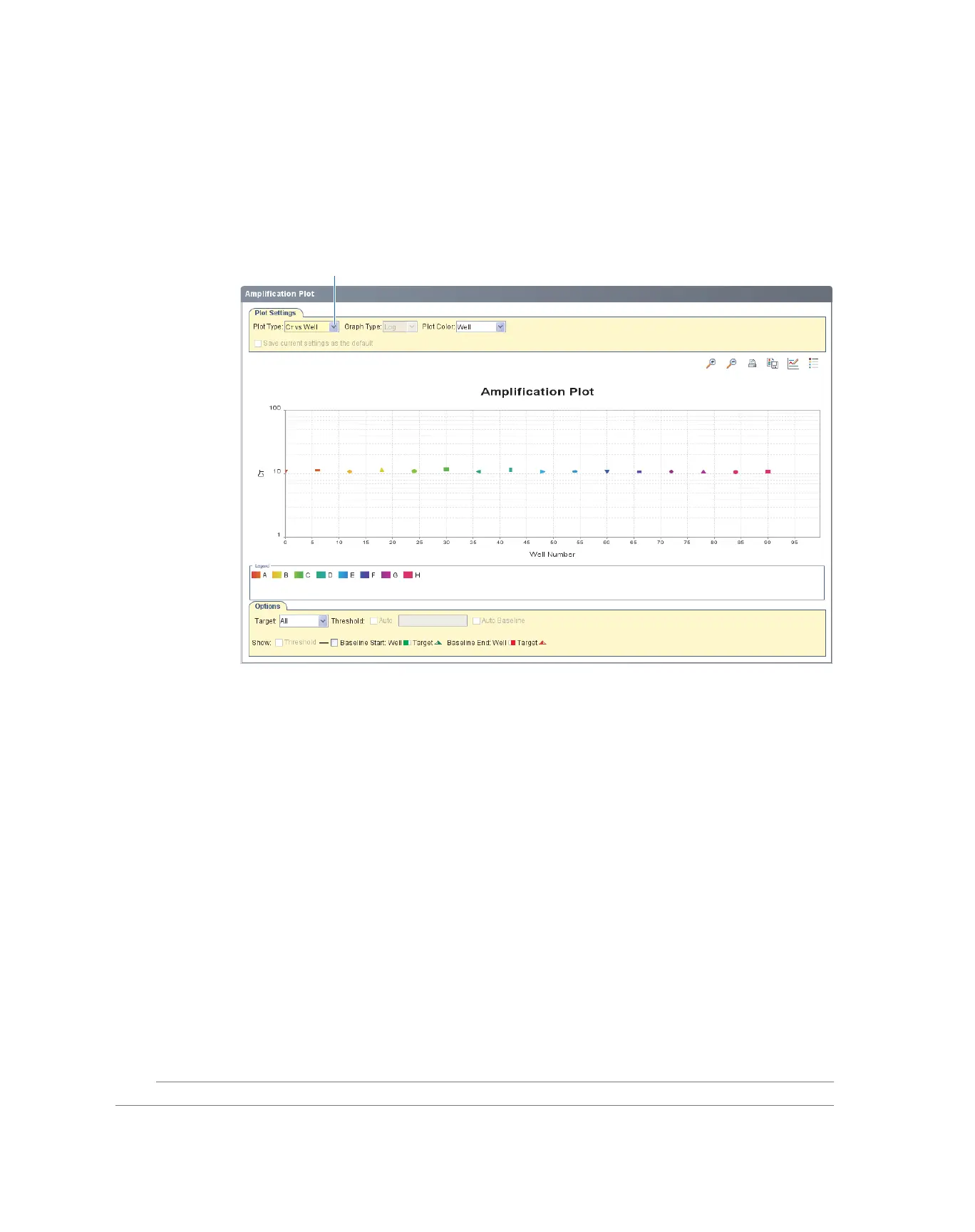Enable the Show Baseline Start checkbox
Screen dimensions: 975x1232
click(334, 643)
